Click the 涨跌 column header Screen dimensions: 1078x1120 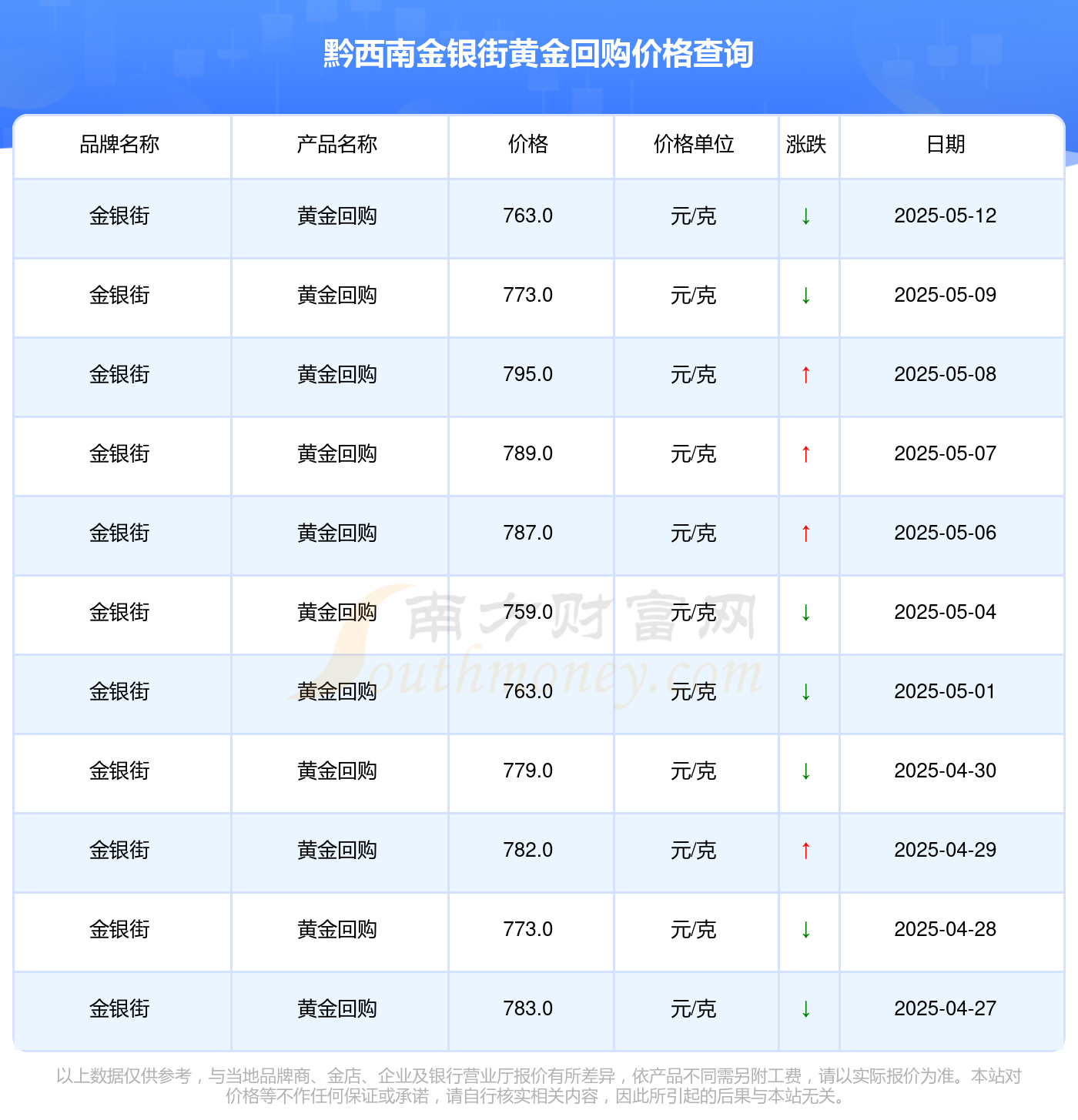(x=806, y=144)
